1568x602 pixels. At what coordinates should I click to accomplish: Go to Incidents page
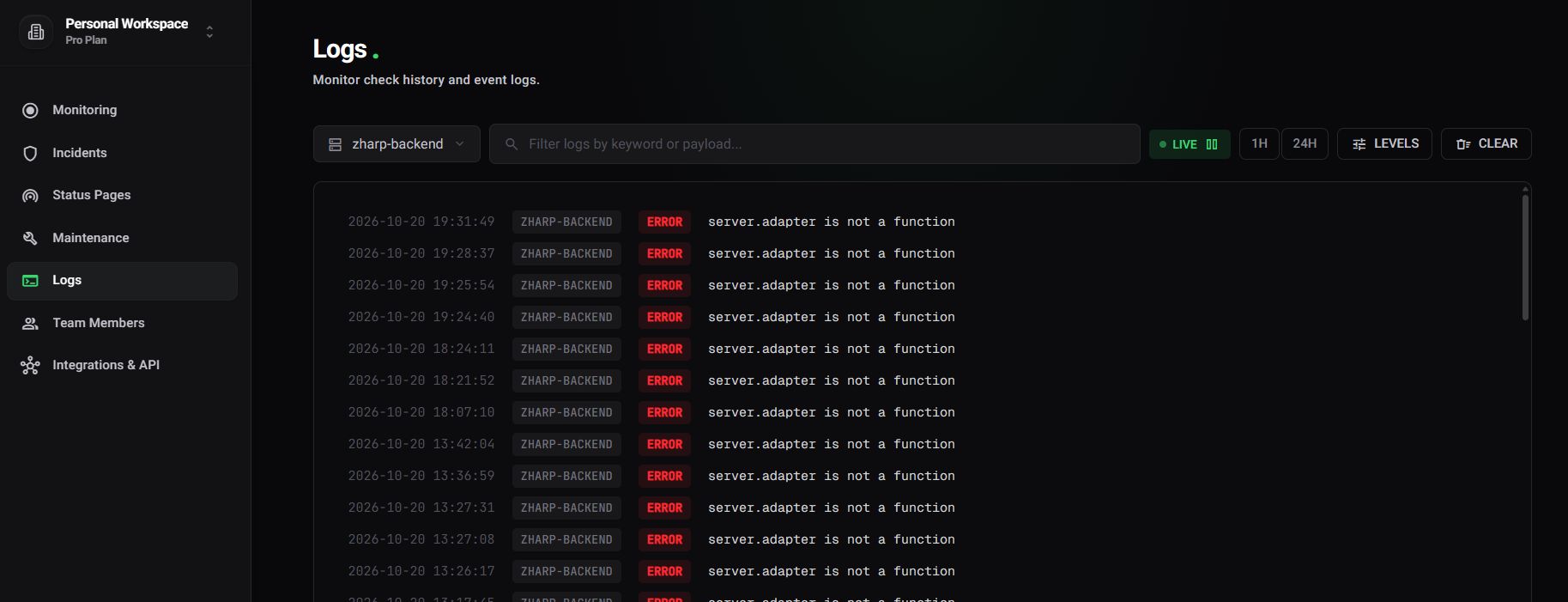122,153
